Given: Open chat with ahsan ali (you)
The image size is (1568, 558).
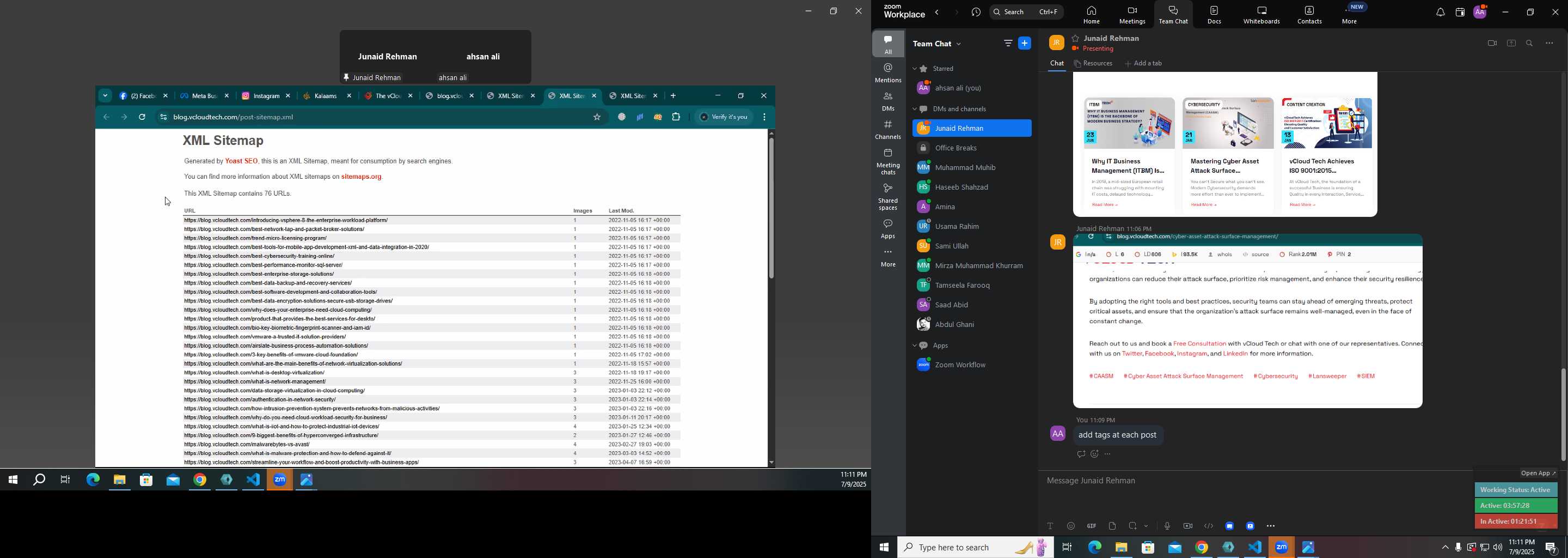Looking at the screenshot, I should pyautogui.click(x=971, y=89).
